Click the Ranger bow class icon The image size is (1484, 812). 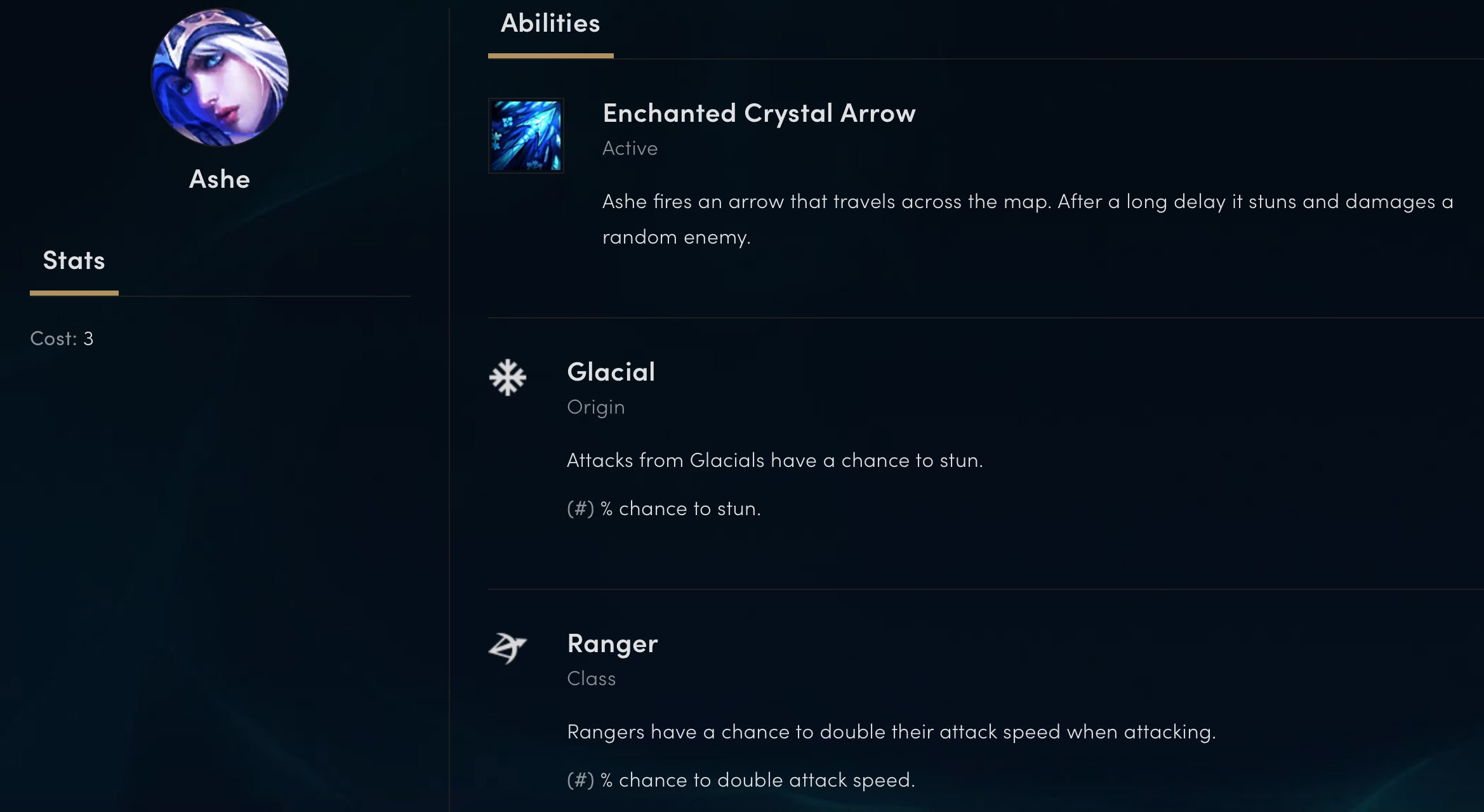[x=507, y=648]
